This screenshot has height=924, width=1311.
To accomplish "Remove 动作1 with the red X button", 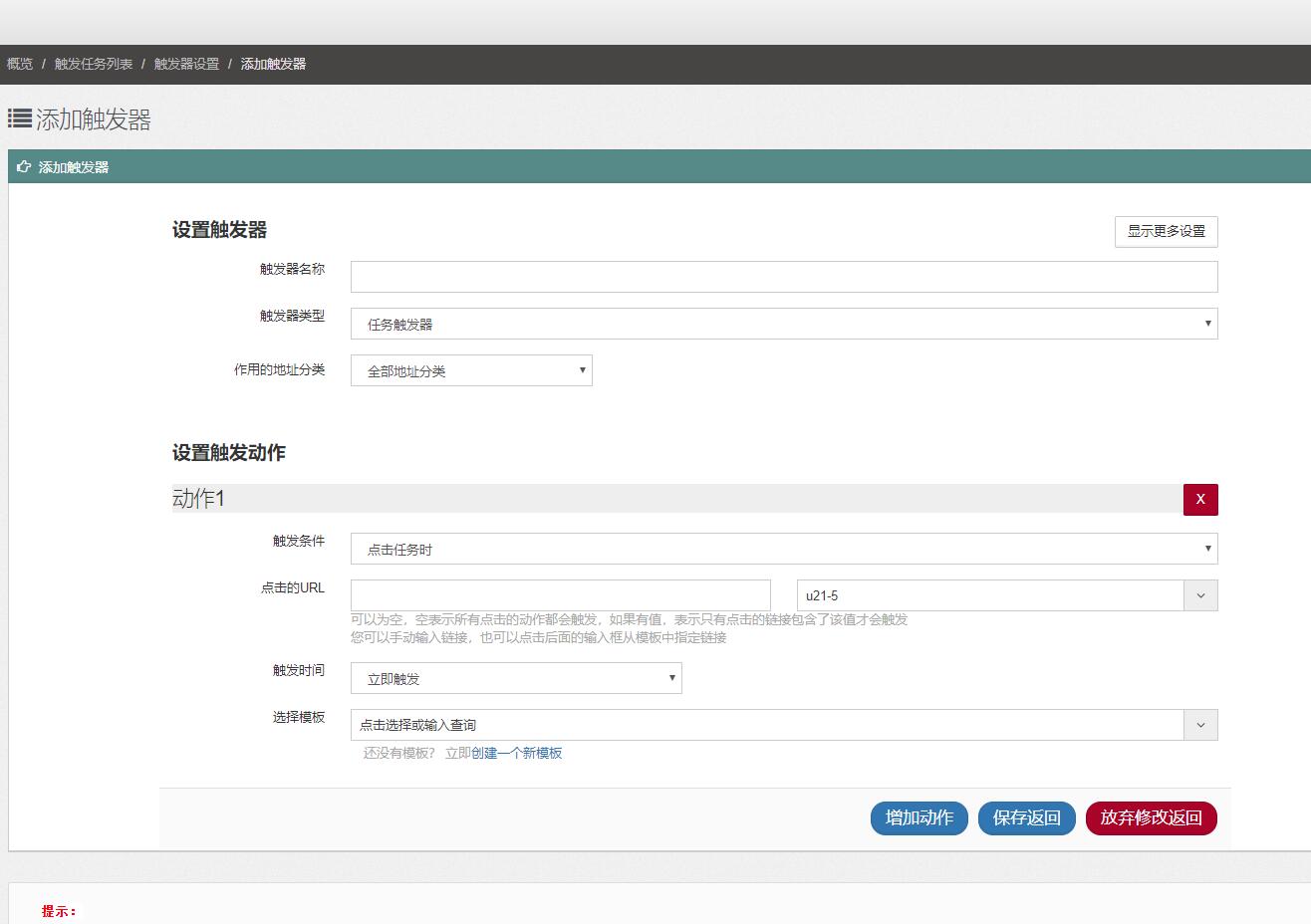I will [1199, 499].
